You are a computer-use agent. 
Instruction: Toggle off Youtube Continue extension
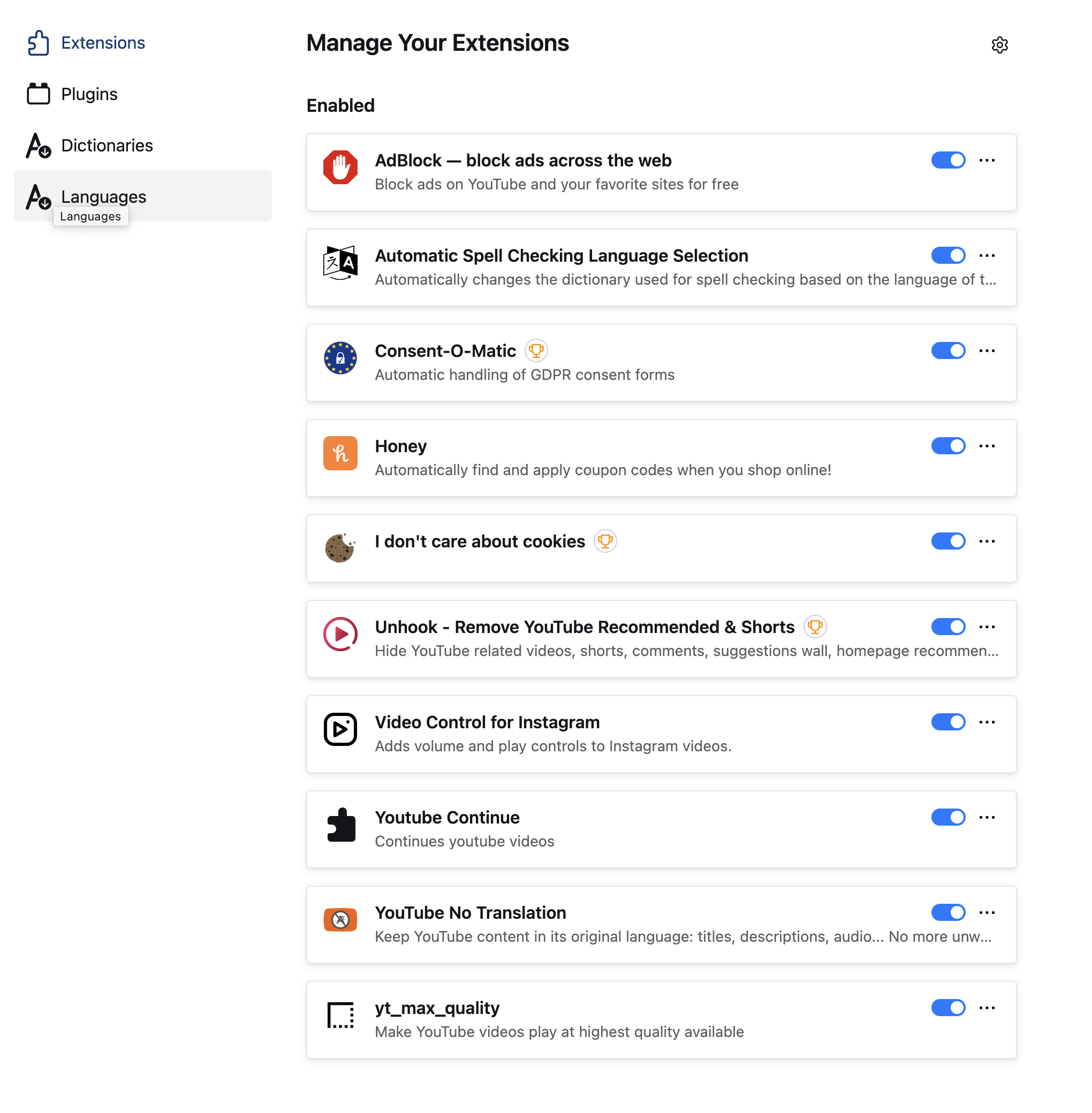coord(947,817)
